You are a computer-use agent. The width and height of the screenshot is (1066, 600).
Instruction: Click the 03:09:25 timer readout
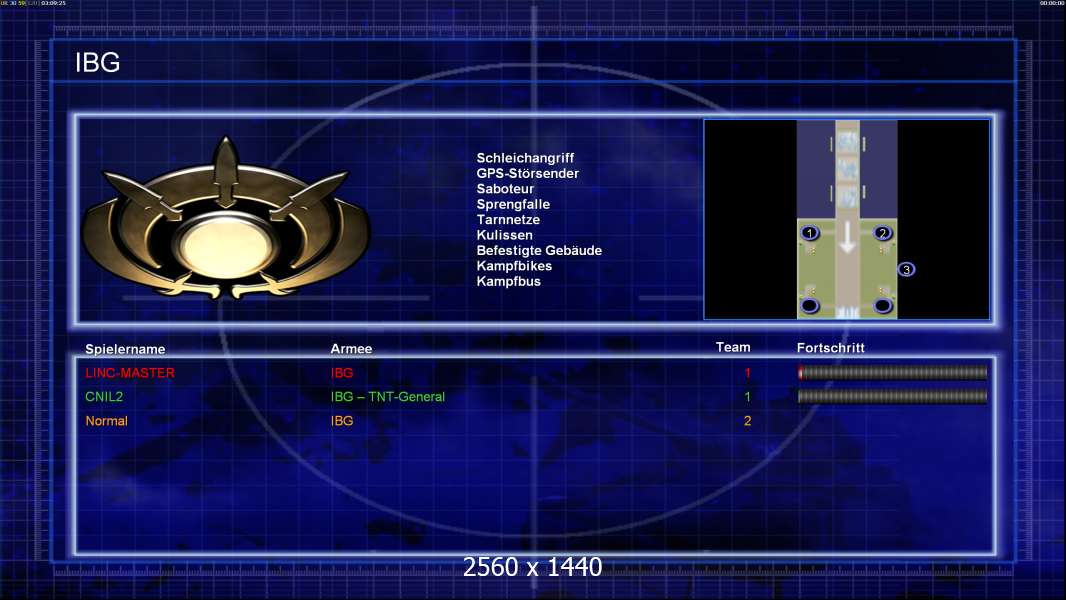click(x=54, y=3)
